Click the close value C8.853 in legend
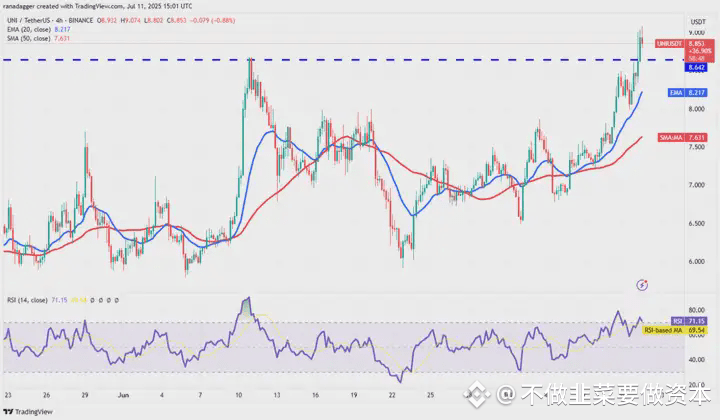This screenshot has height=420, width=720. [176, 21]
